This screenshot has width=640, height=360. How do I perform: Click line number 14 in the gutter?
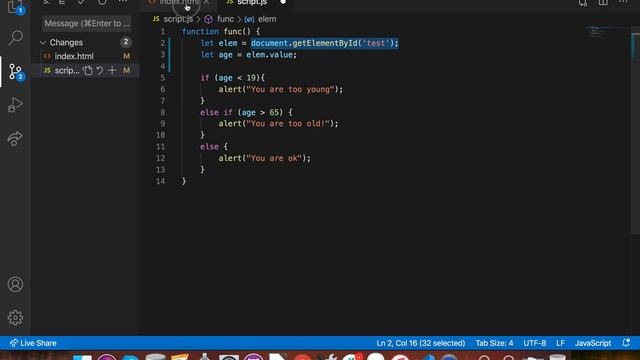pyautogui.click(x=160, y=181)
